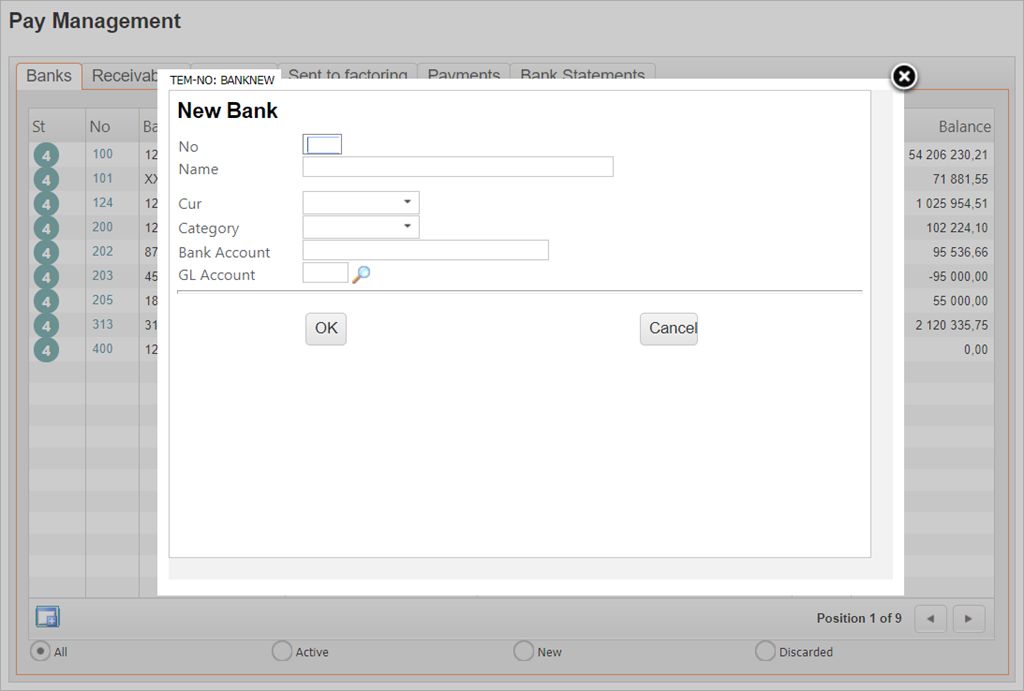Click the Name input field
The width and height of the screenshot is (1024, 691).
[x=457, y=167]
